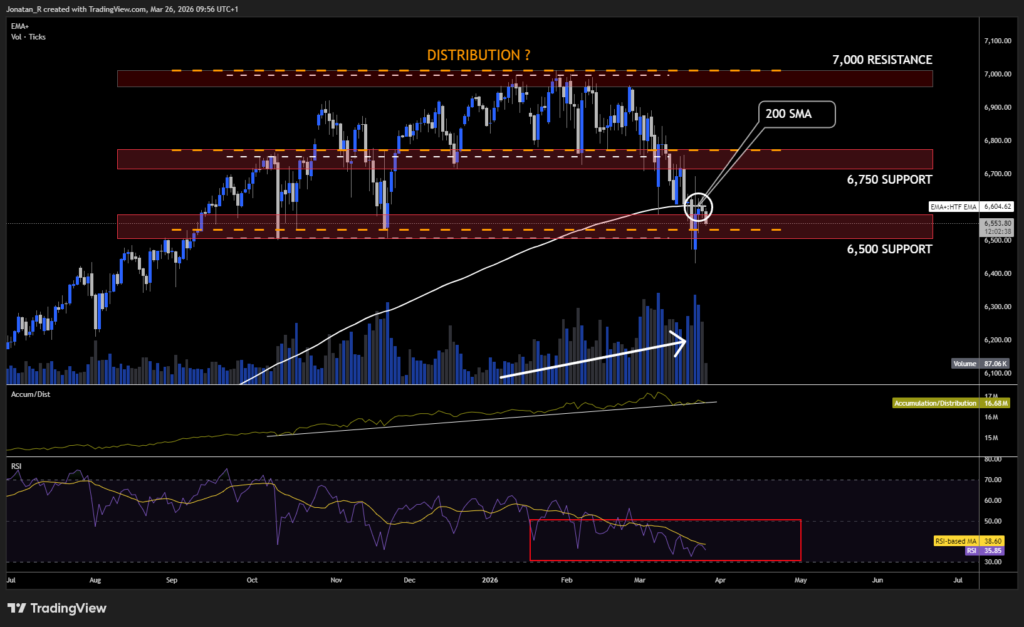Click the white circle marking the 200 SMA
The width and height of the screenshot is (1024, 627).
pos(699,206)
